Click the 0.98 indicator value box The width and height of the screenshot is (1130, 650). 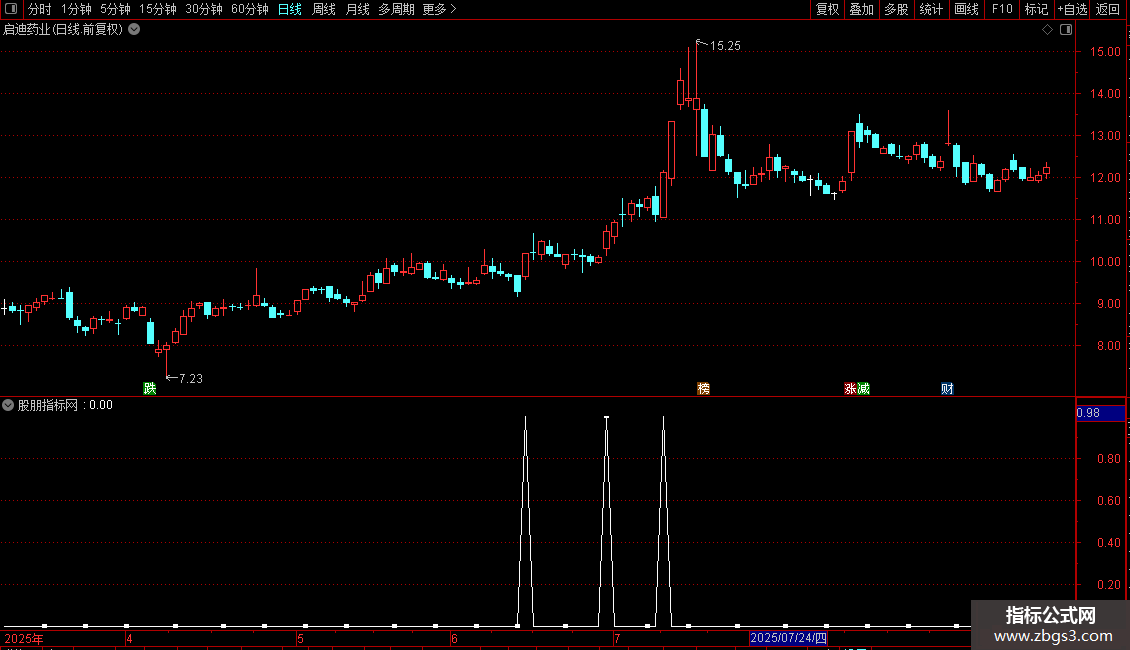[x=1100, y=413]
